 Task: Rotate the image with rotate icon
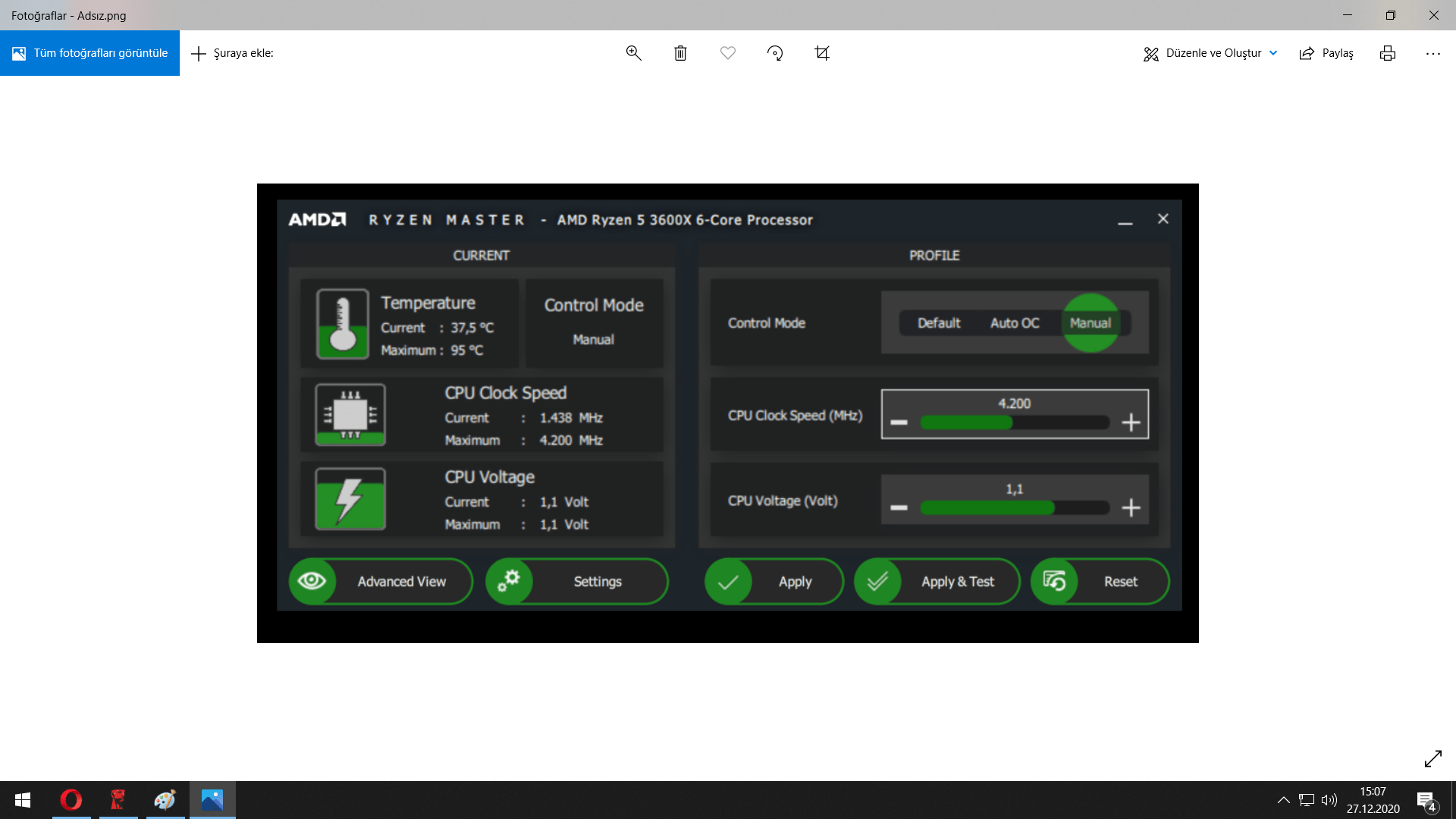775,53
